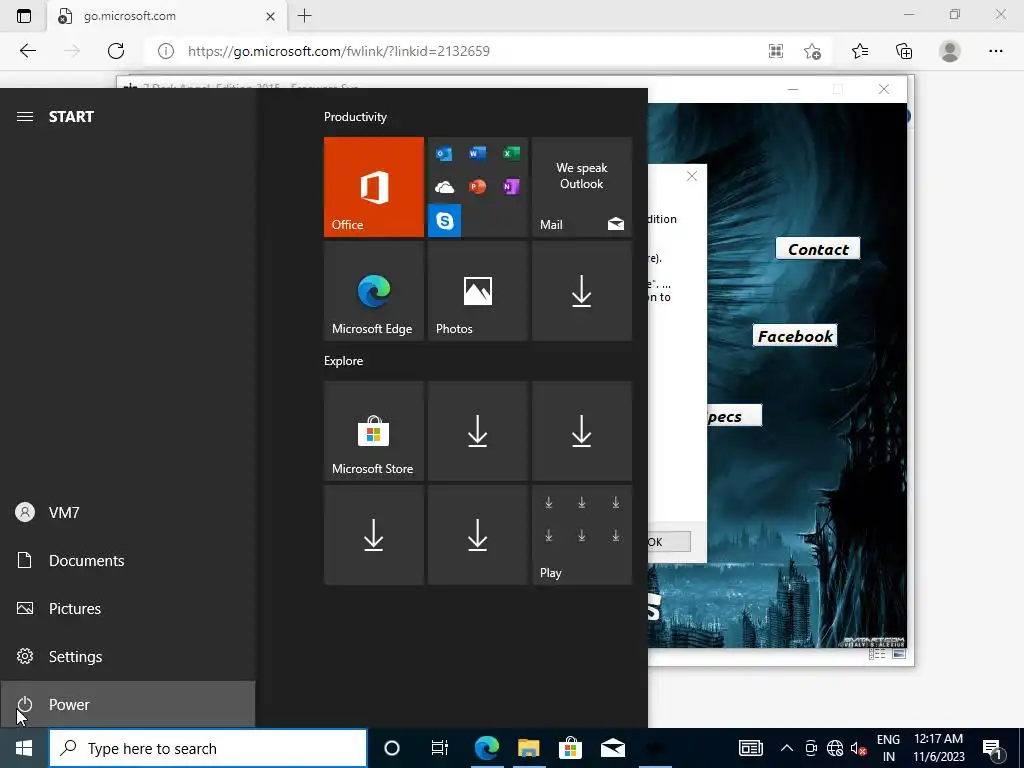Open Pictures from Start sidebar
The height and width of the screenshot is (768, 1024).
[127, 609]
